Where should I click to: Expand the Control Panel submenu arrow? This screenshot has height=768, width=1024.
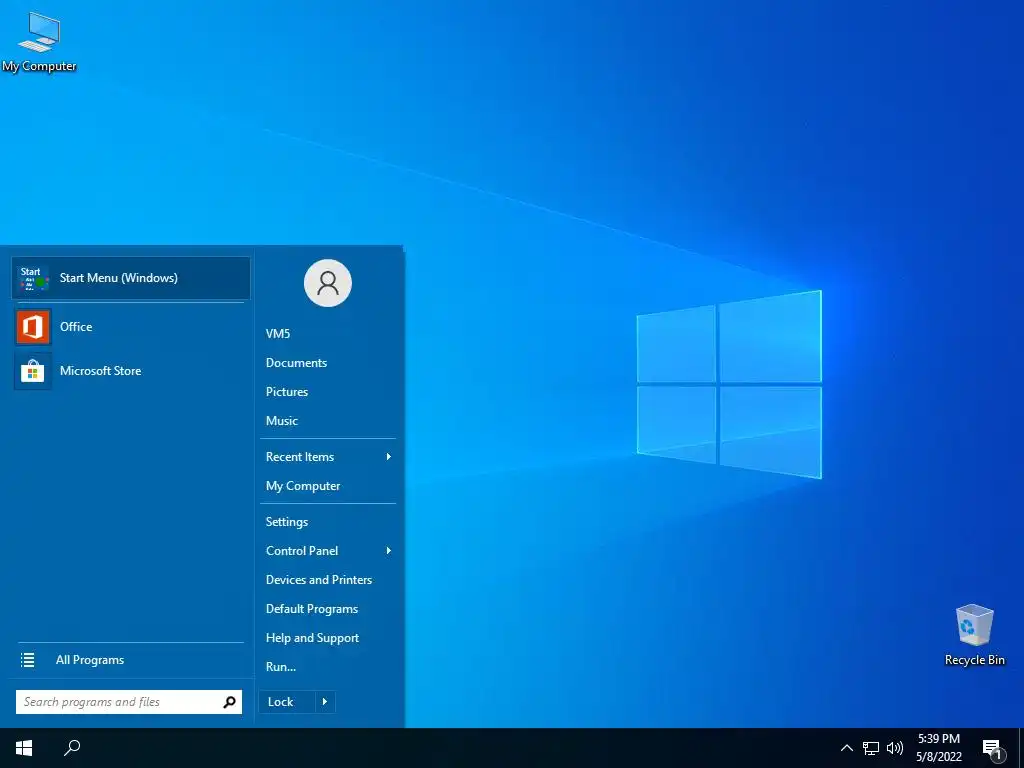pyautogui.click(x=389, y=551)
